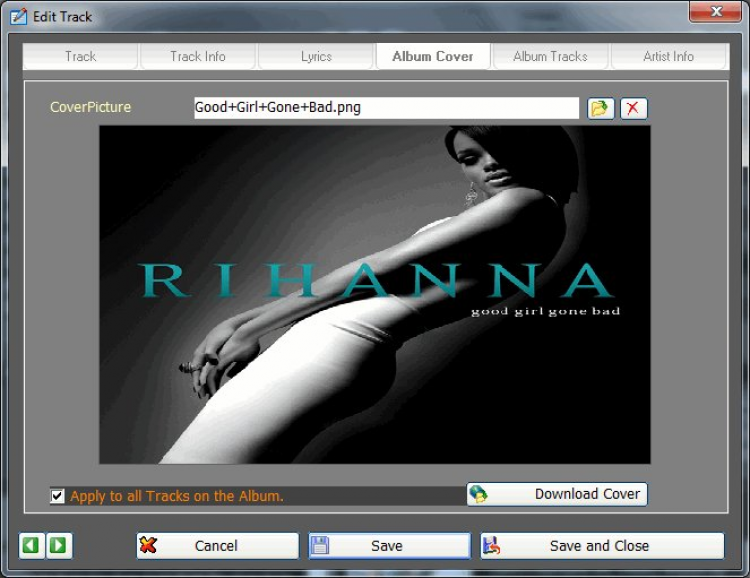The height and width of the screenshot is (578, 750).
Task: Click the CoverPicture filename field
Action: pos(386,108)
